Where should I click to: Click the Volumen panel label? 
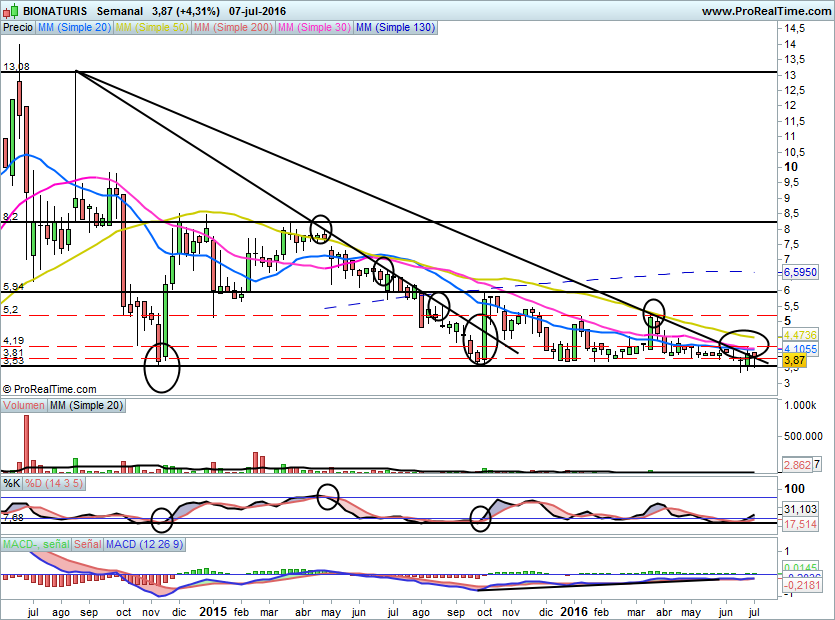24,406
